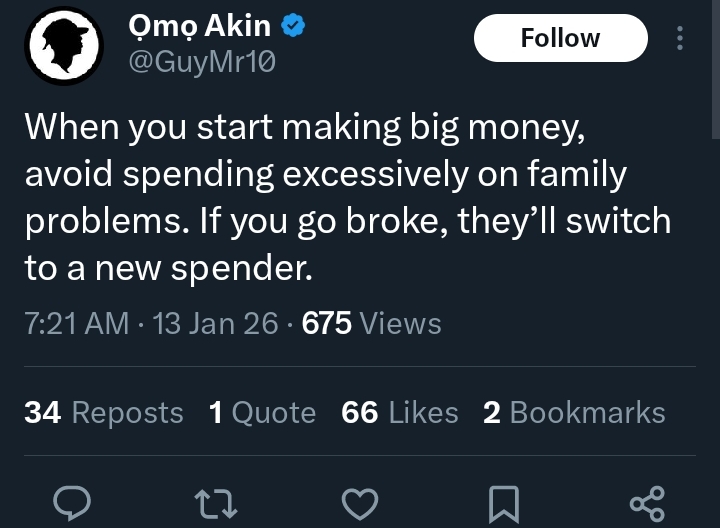Image resolution: width=720 pixels, height=528 pixels.
Task: Reply using the speech bubble icon
Action: tap(72, 503)
